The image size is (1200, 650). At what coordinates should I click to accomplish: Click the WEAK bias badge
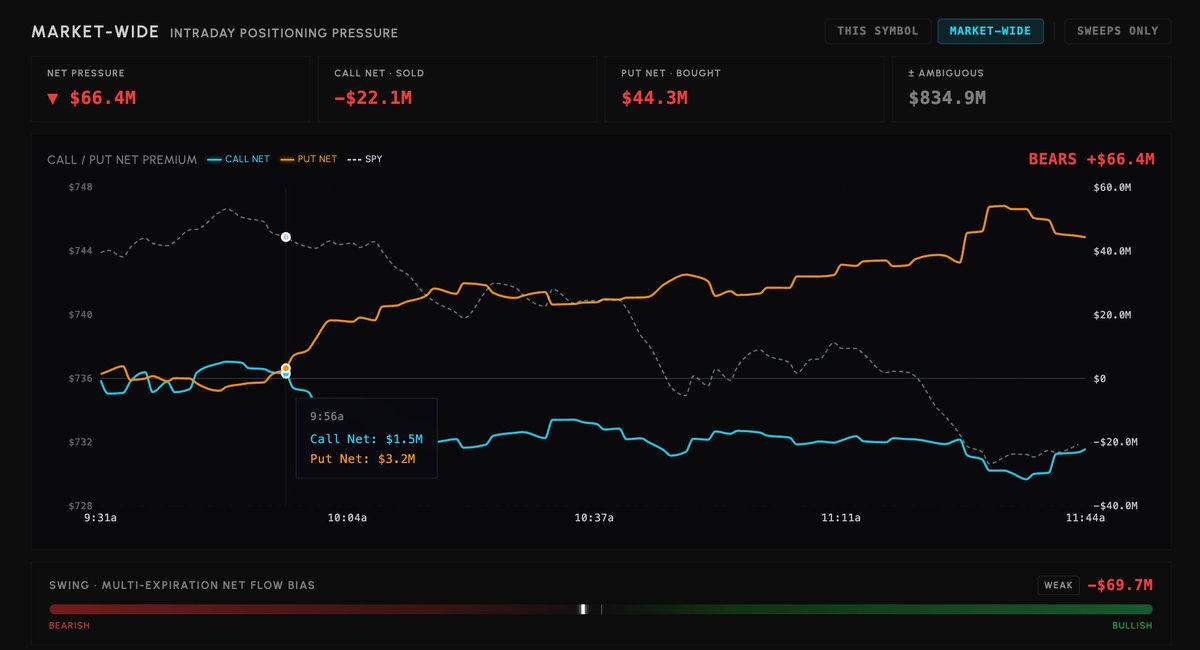click(x=1058, y=585)
